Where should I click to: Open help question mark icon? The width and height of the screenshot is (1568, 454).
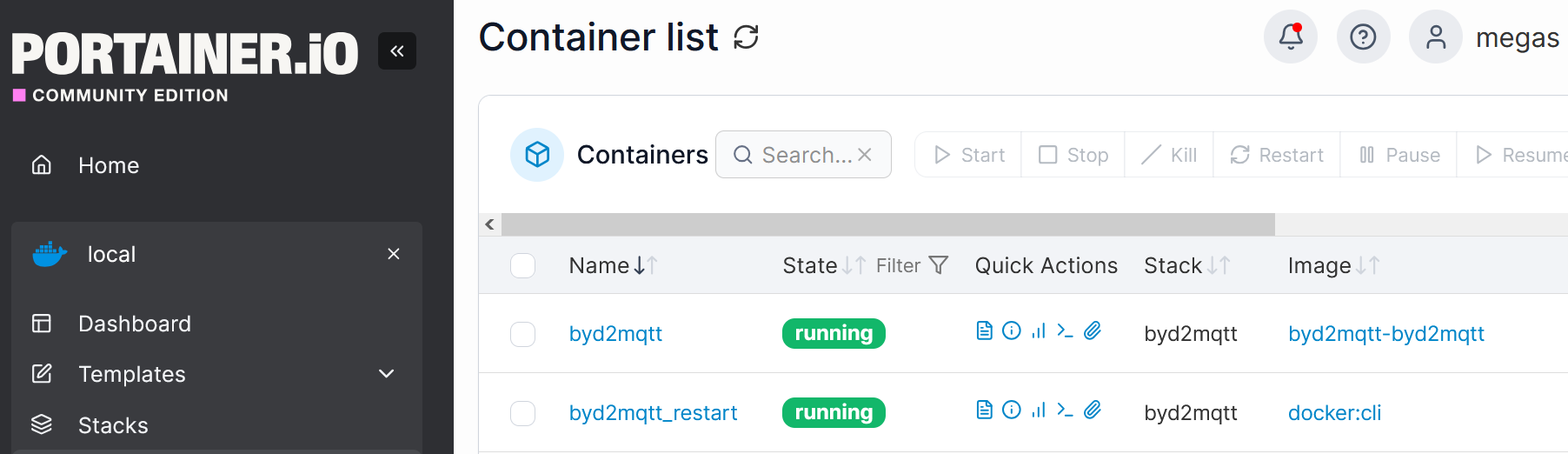pyautogui.click(x=1362, y=37)
